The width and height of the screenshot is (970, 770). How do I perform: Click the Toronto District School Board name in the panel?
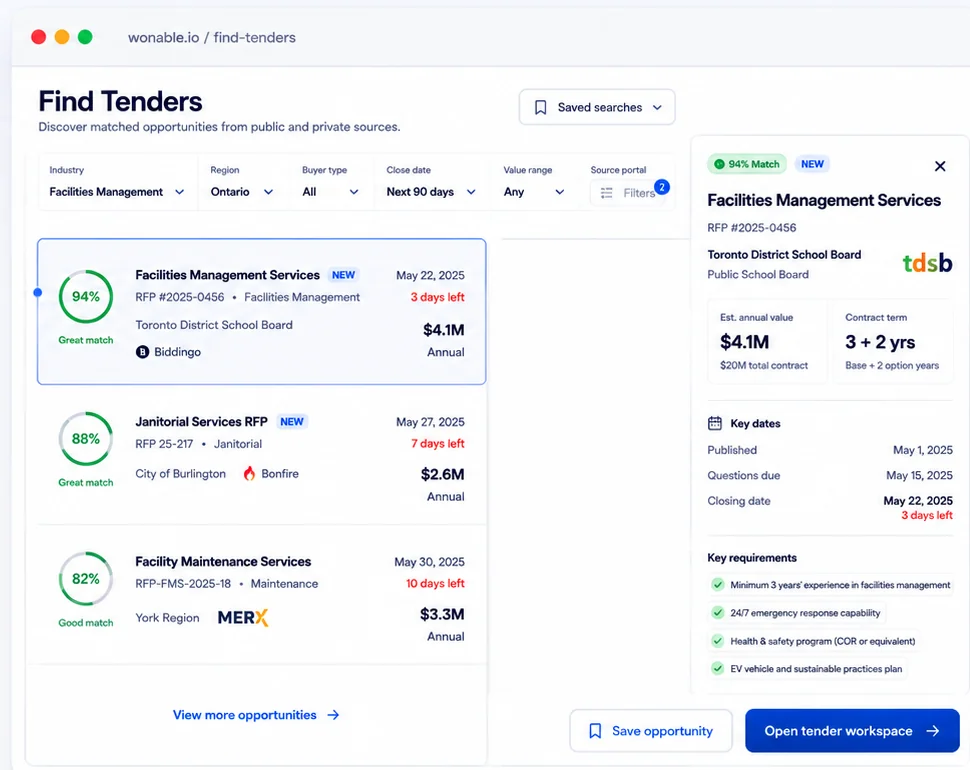784,254
